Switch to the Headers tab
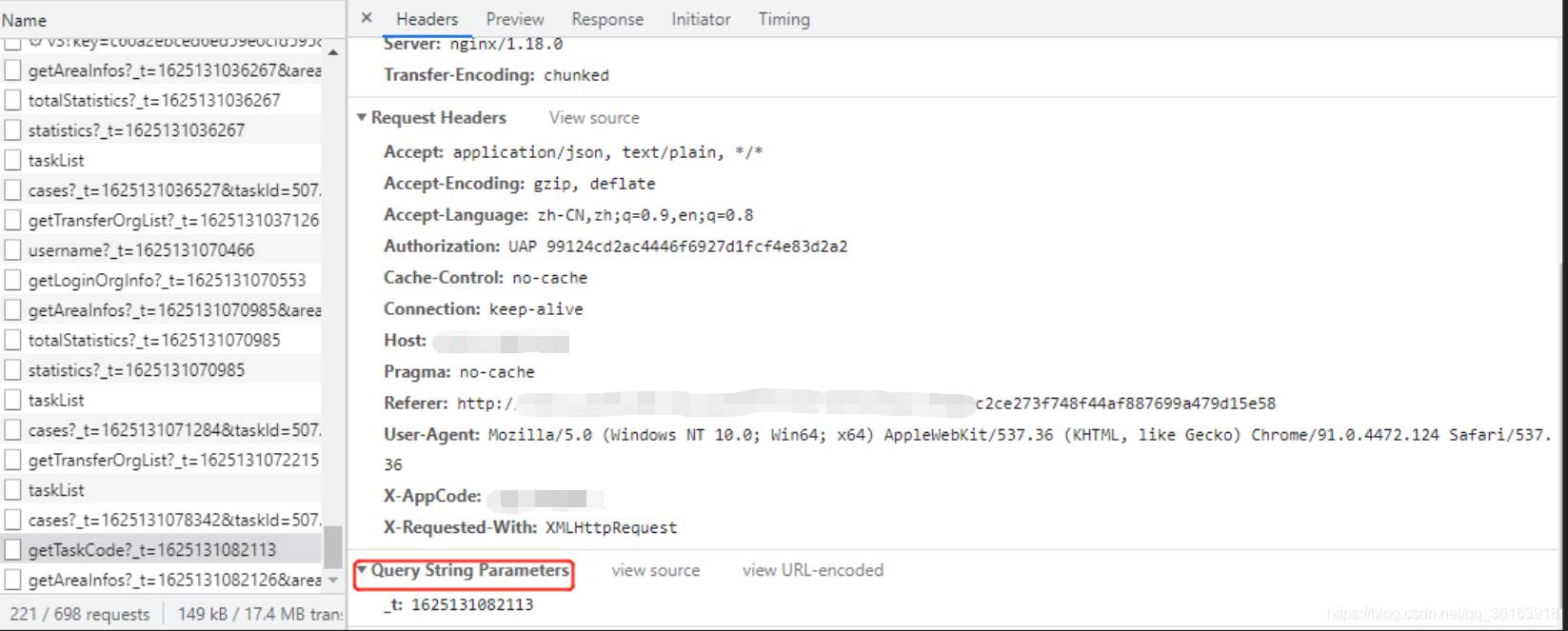 427,19
